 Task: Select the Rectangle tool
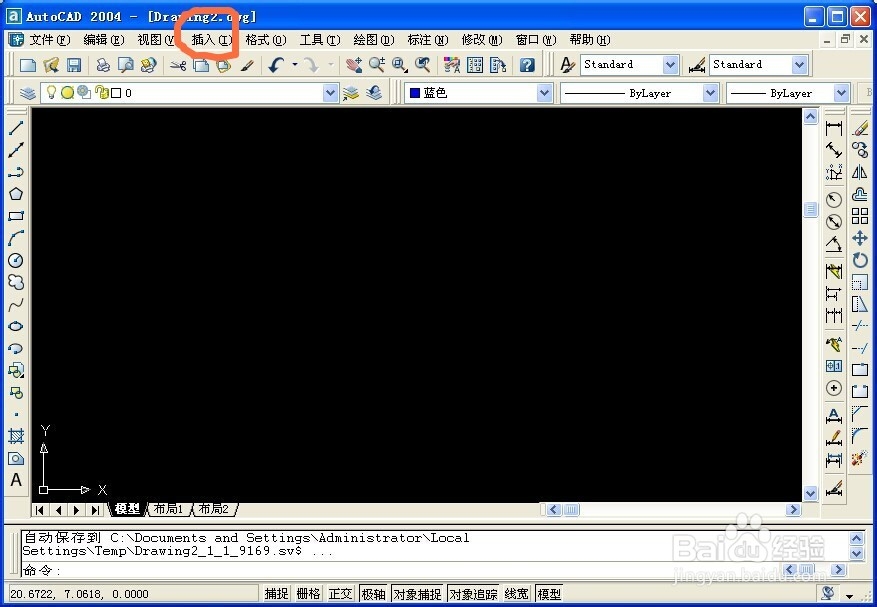click(x=16, y=216)
